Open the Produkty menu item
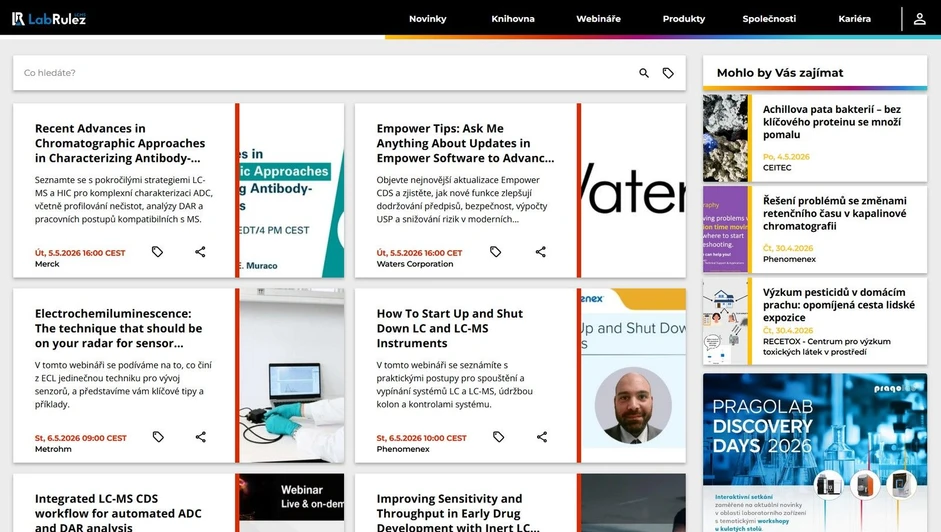 684,19
